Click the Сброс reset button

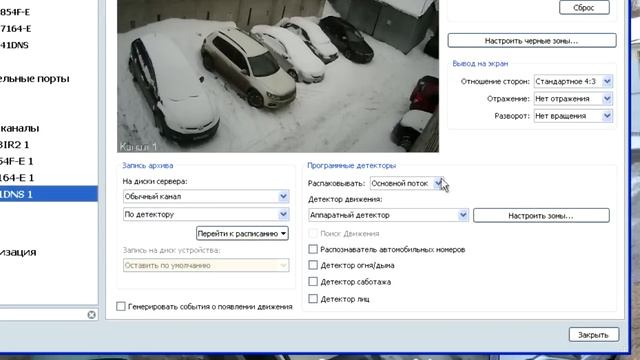coord(584,7)
